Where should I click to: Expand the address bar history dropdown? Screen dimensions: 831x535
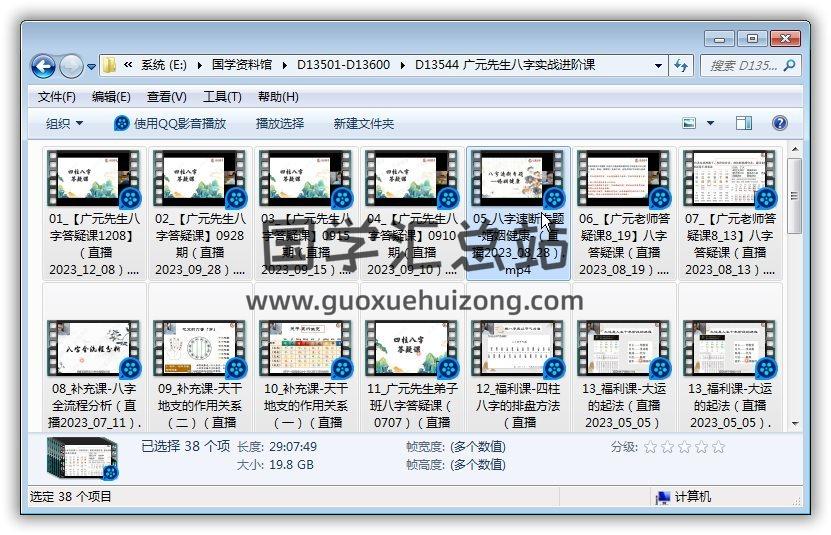click(x=658, y=66)
